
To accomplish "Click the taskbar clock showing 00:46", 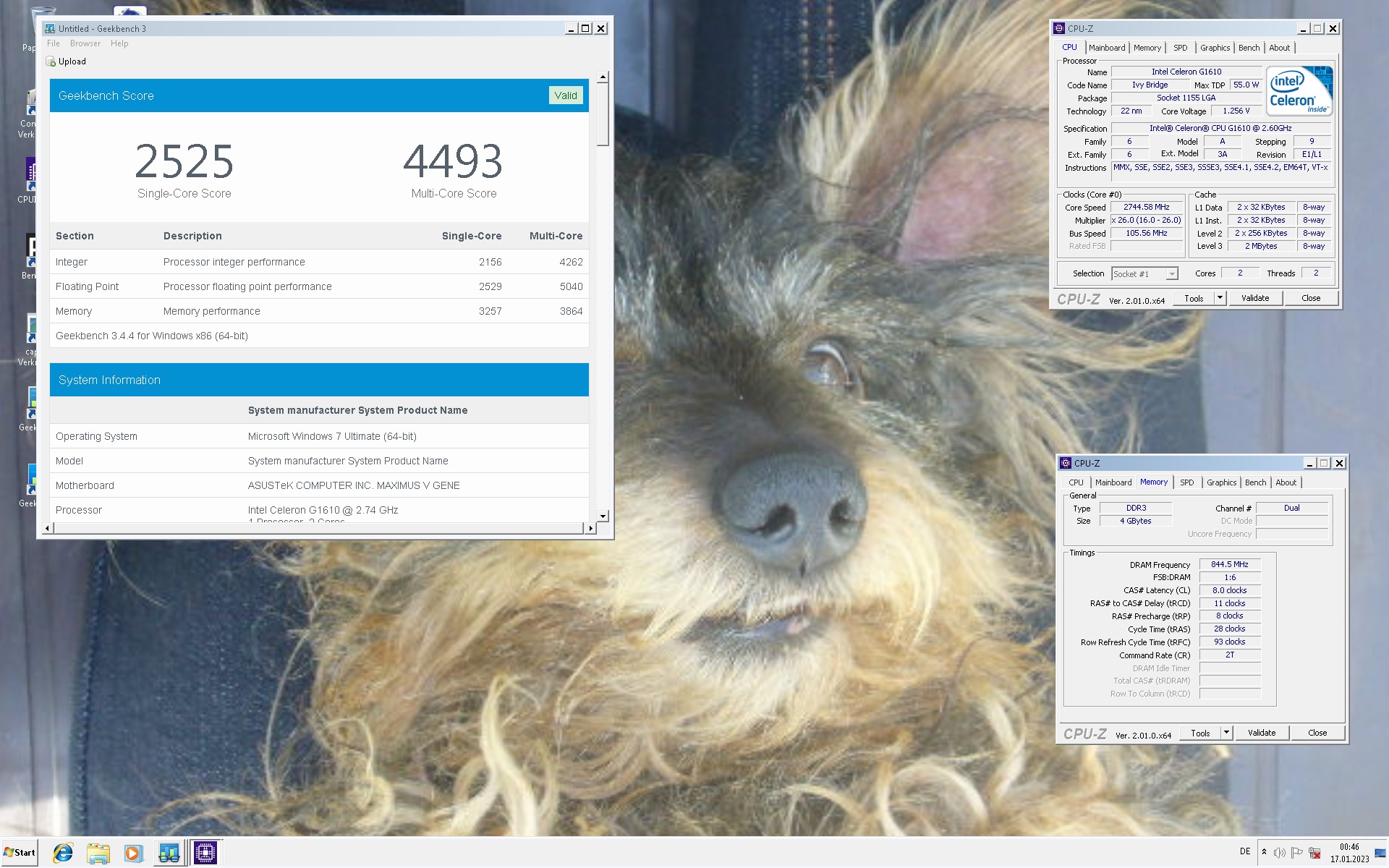I will pos(1349,853).
